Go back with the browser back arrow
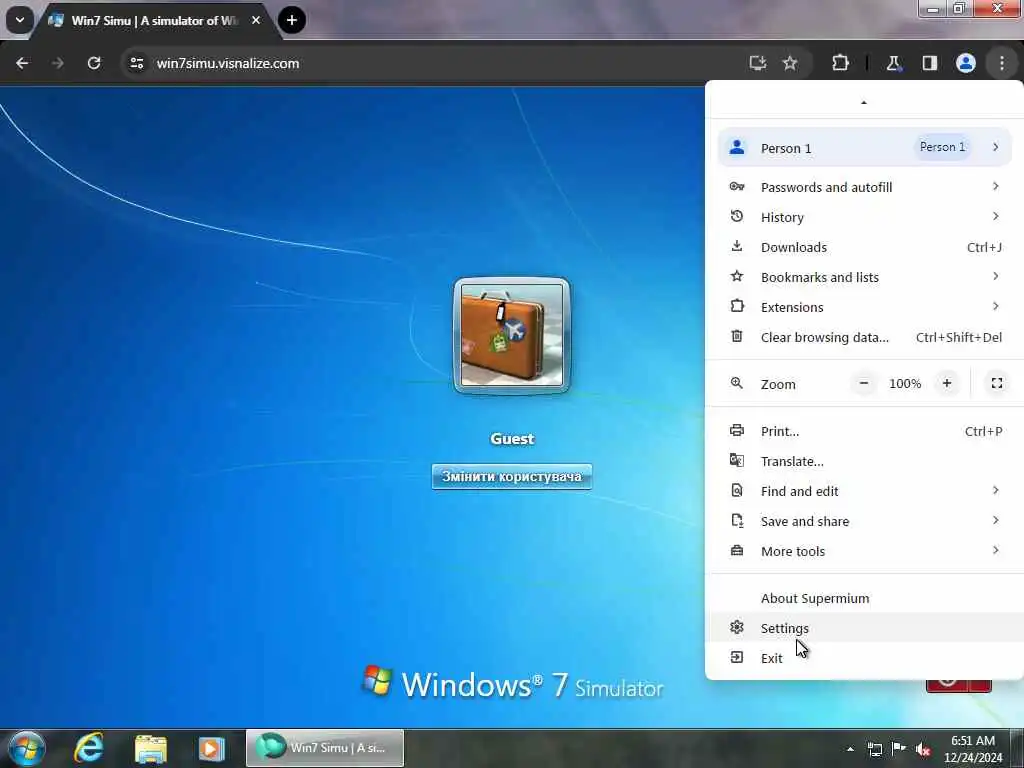The height and width of the screenshot is (768, 1024). [x=22, y=63]
